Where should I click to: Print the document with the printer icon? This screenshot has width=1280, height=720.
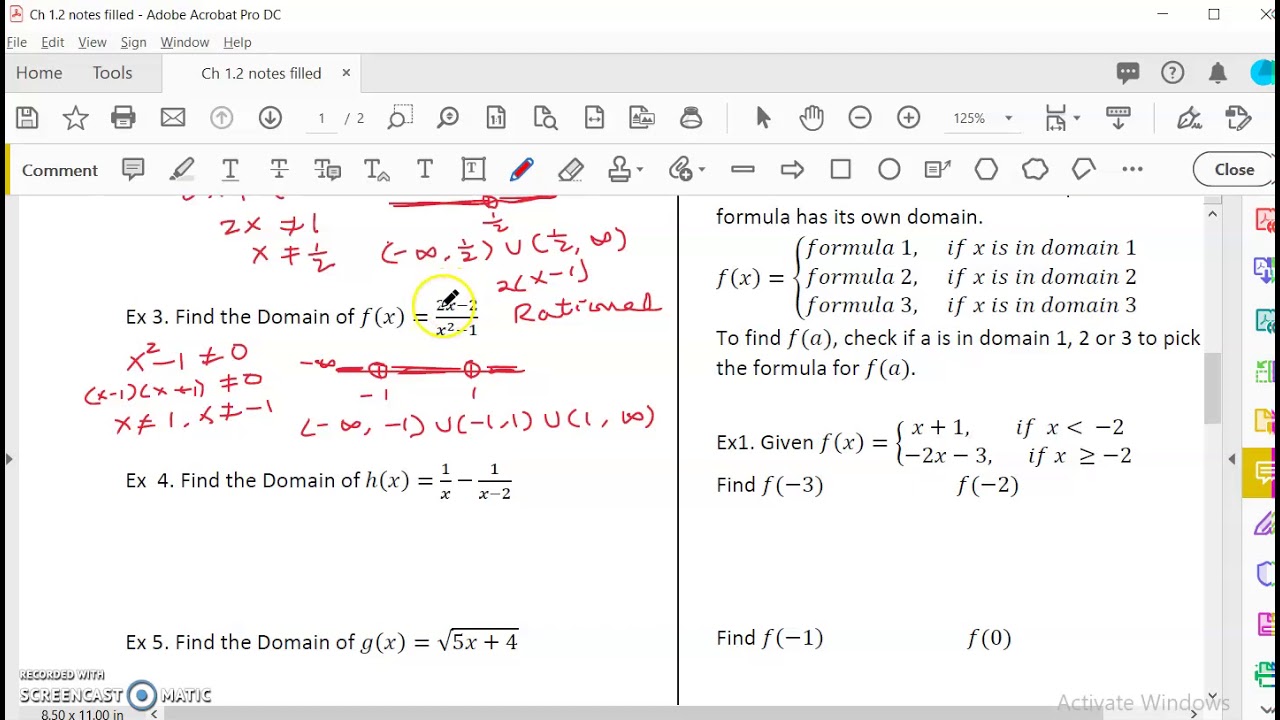click(123, 118)
